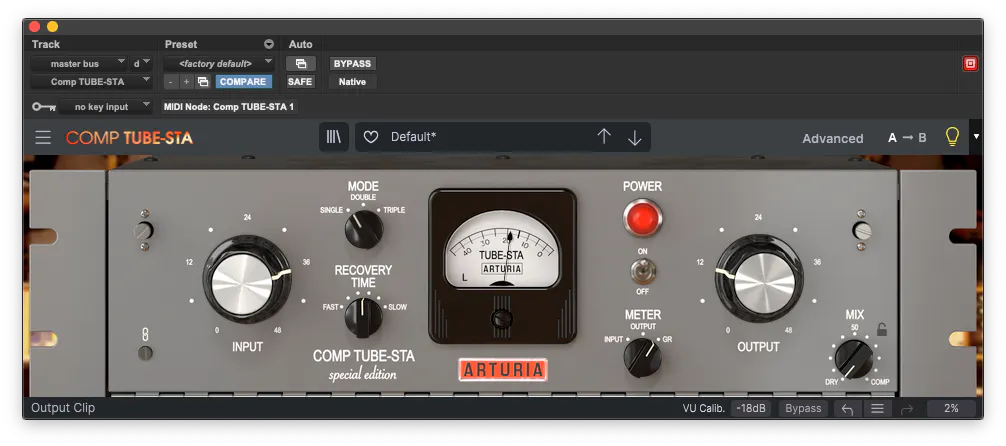Click the key input key icon
This screenshot has width=1006, height=446.
click(44, 107)
